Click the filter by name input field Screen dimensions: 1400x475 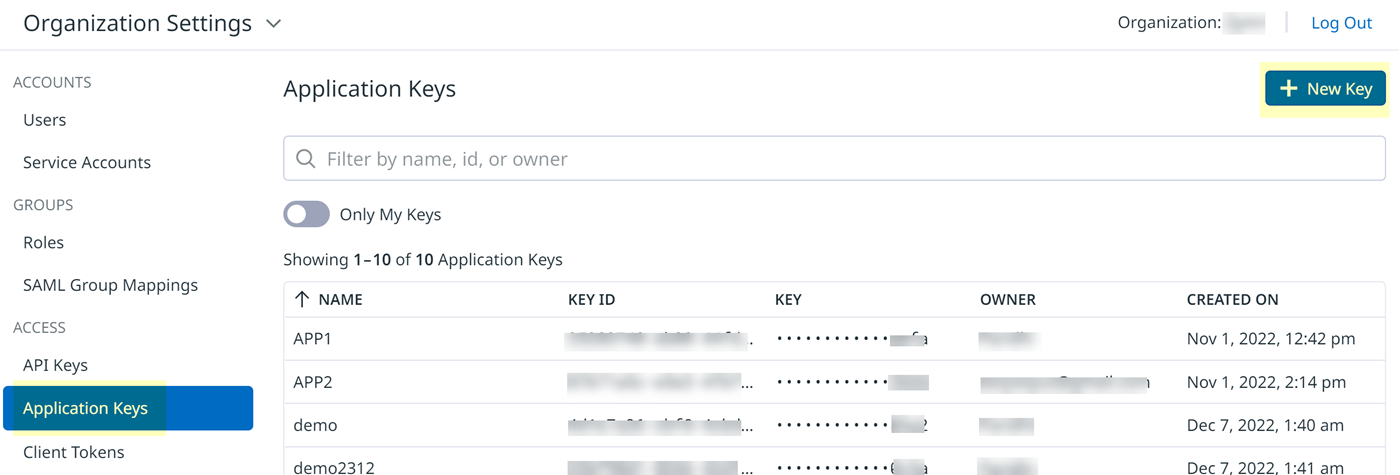click(x=840, y=159)
